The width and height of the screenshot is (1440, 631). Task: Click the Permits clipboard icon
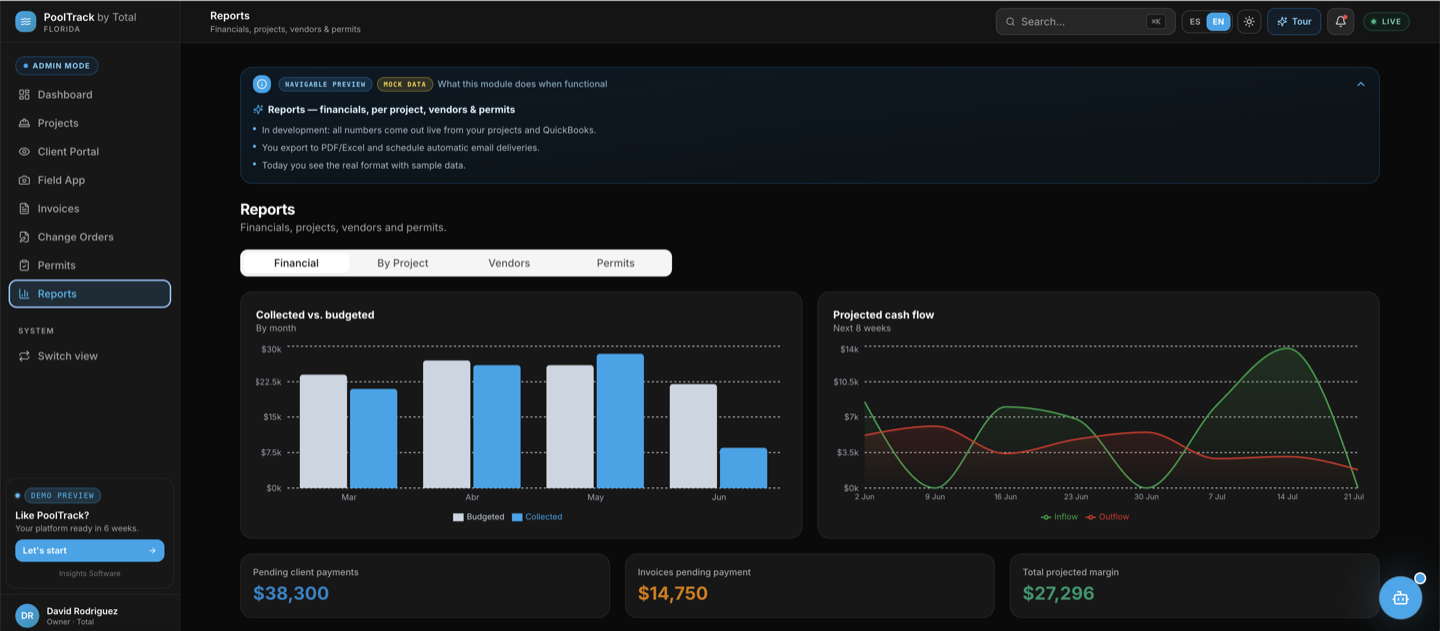point(25,265)
